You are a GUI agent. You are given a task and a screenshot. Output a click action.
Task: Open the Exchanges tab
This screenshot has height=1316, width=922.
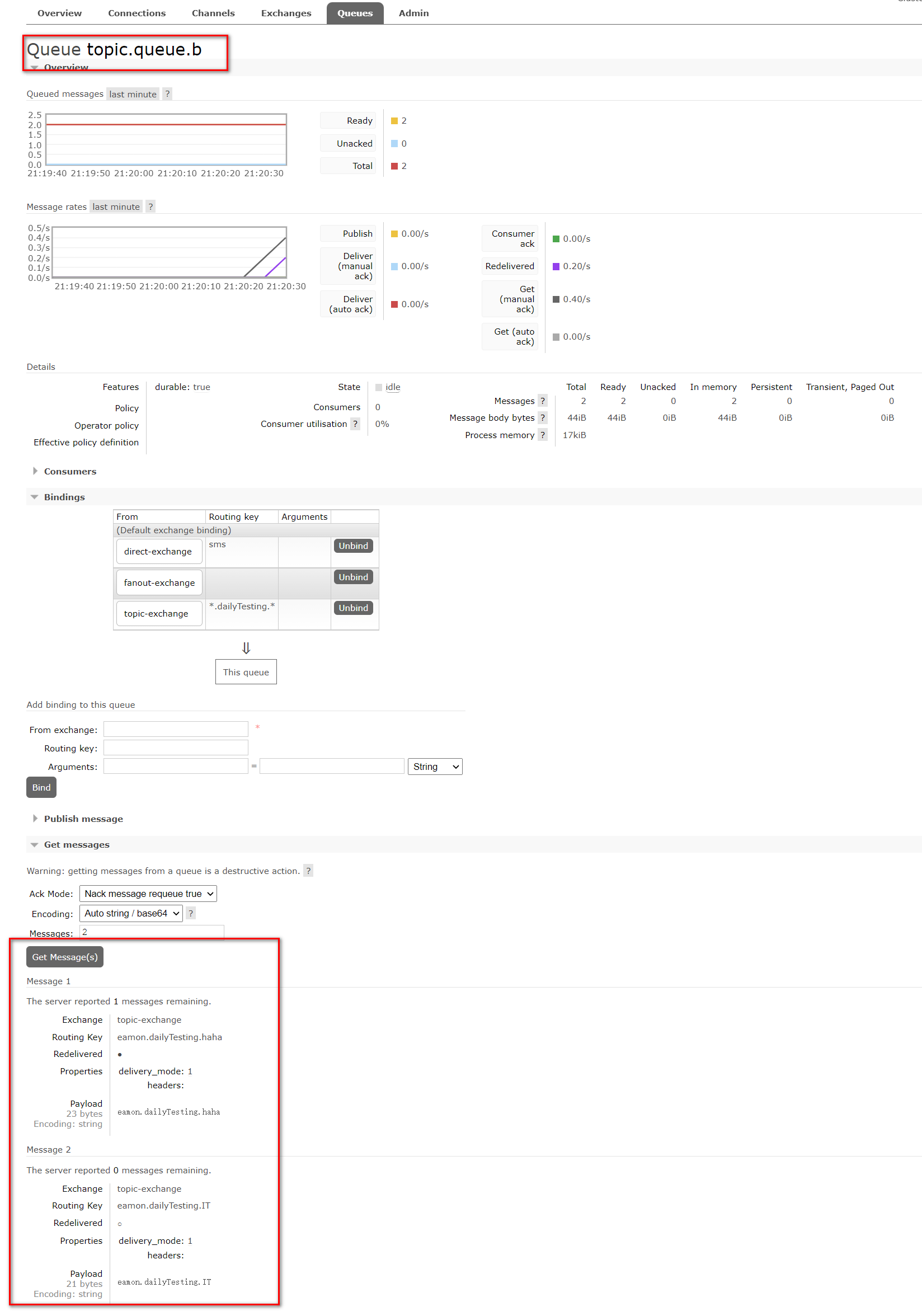pos(286,13)
